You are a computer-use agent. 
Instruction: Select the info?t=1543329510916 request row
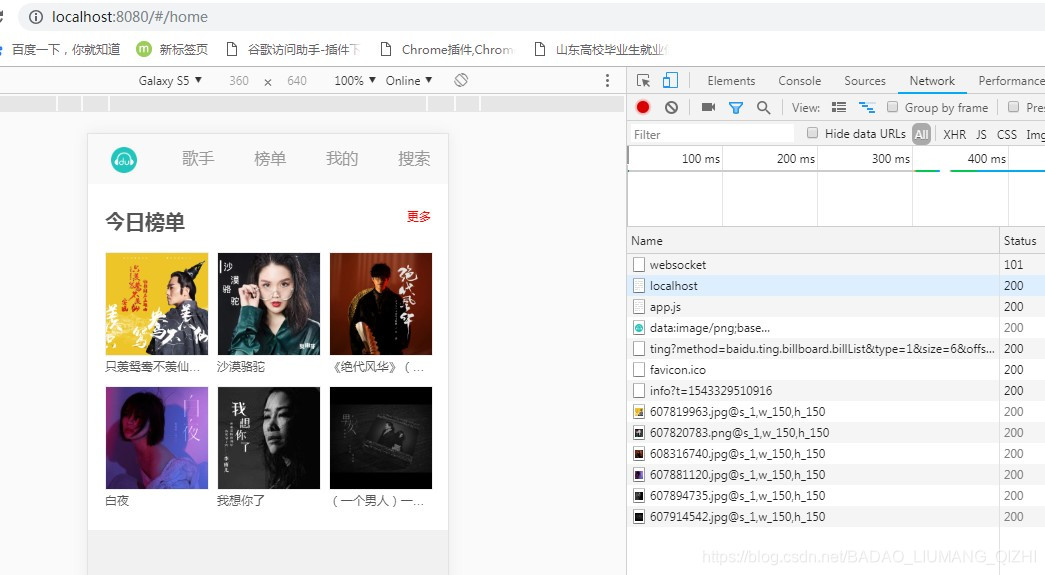pyautogui.click(x=836, y=390)
